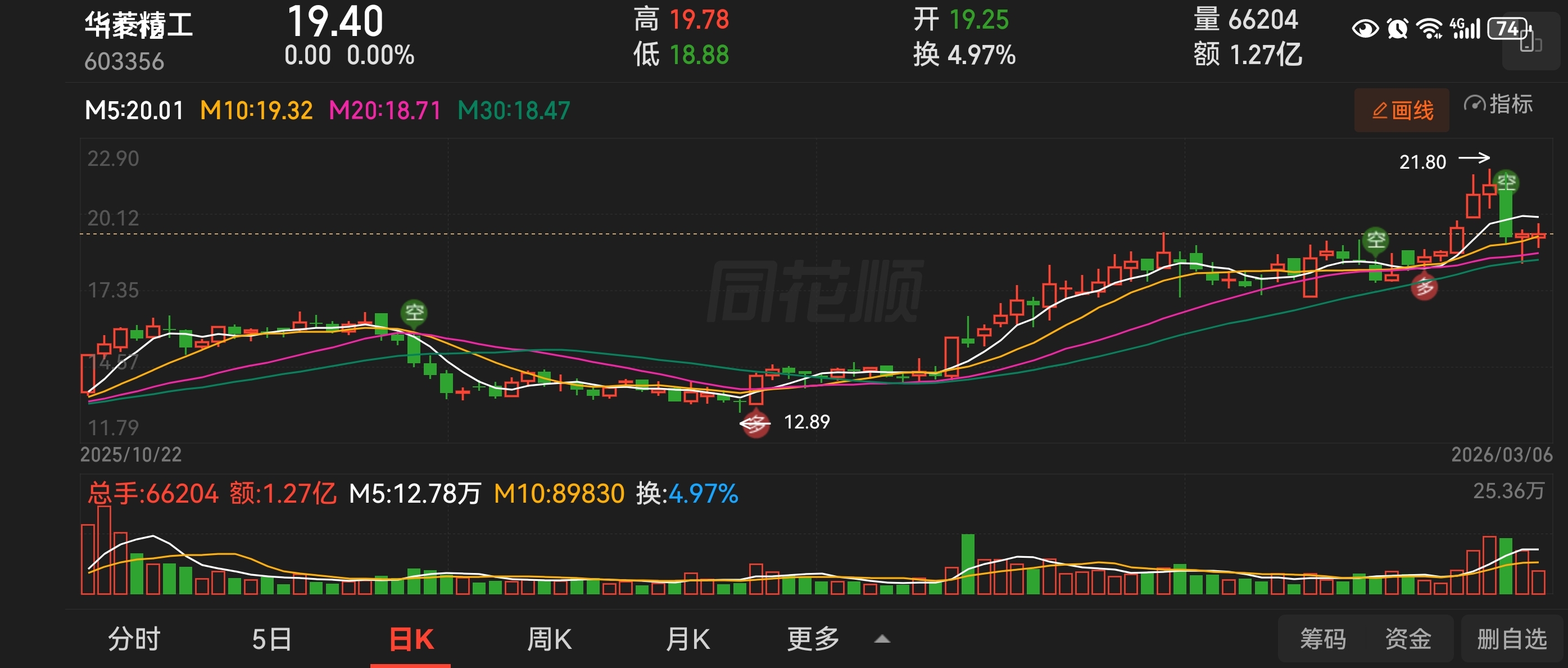The width and height of the screenshot is (1568, 668).
Task: Switch to the 5日 chart tab
Action: click(x=271, y=639)
